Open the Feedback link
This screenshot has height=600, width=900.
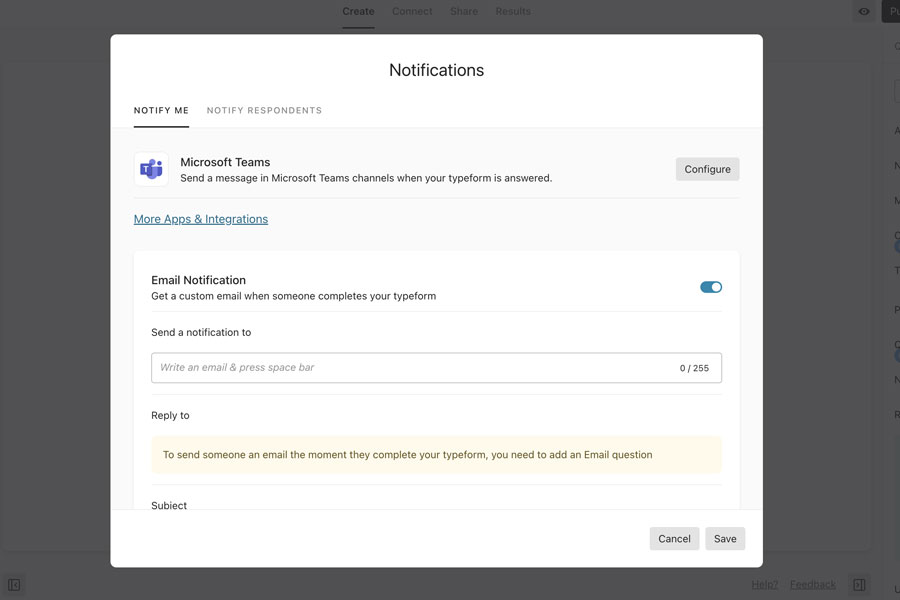(x=813, y=584)
